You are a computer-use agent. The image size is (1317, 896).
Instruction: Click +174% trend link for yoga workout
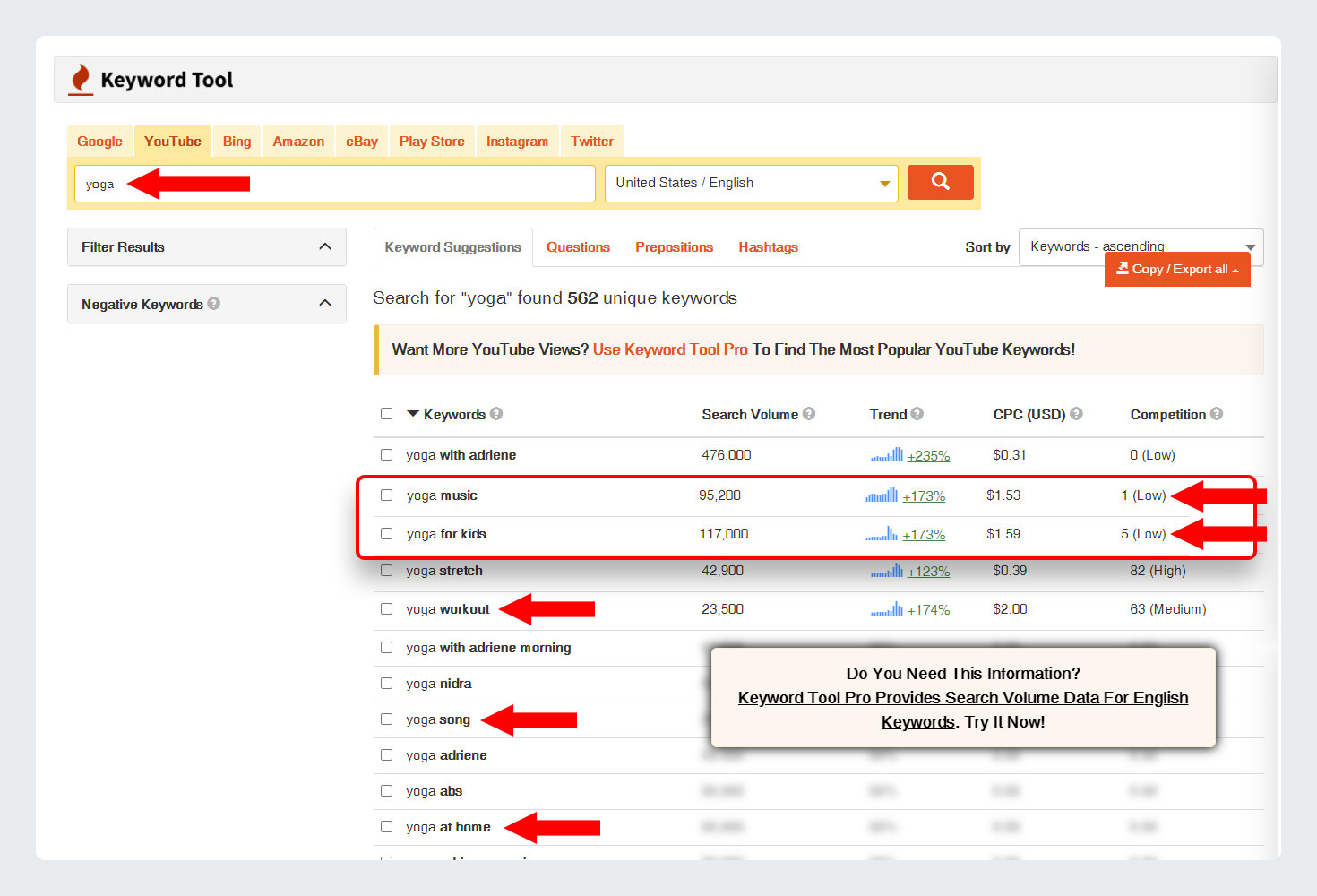click(928, 610)
